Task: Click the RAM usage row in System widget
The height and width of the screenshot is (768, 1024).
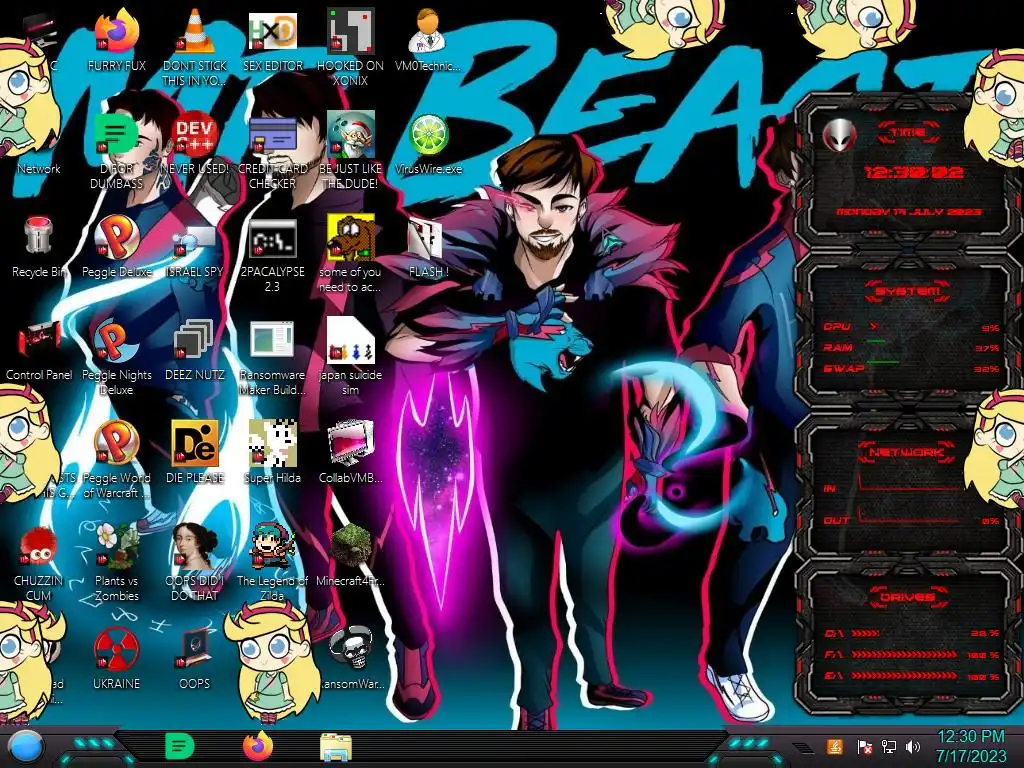Action: click(911, 347)
